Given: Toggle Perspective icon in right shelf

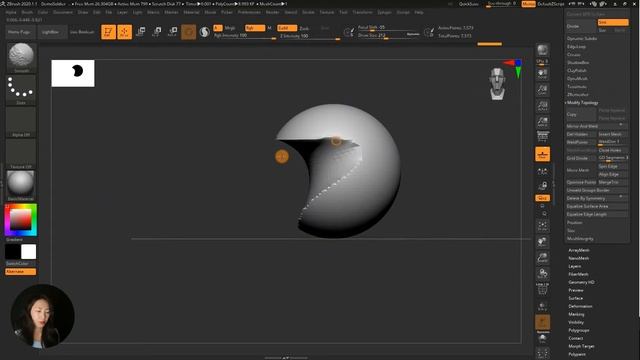Looking at the screenshot, I should pos(542,137).
